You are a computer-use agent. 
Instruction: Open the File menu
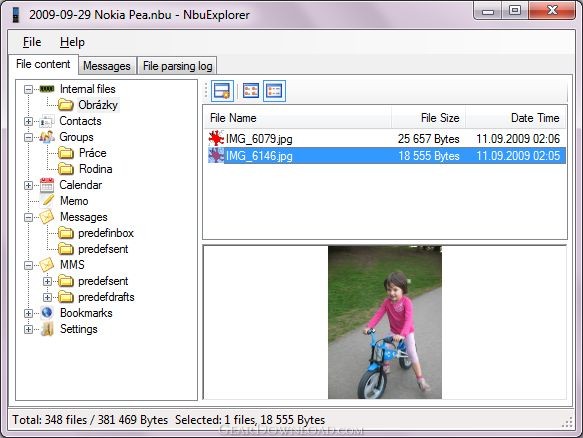point(32,42)
